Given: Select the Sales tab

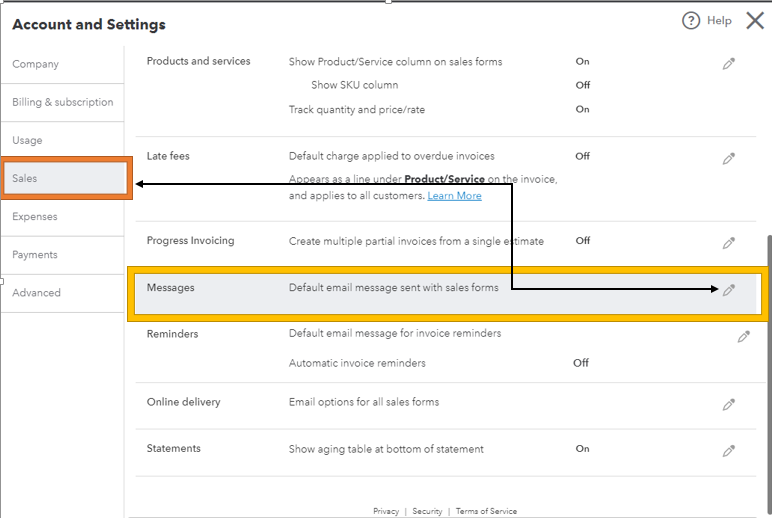Looking at the screenshot, I should [x=25, y=178].
